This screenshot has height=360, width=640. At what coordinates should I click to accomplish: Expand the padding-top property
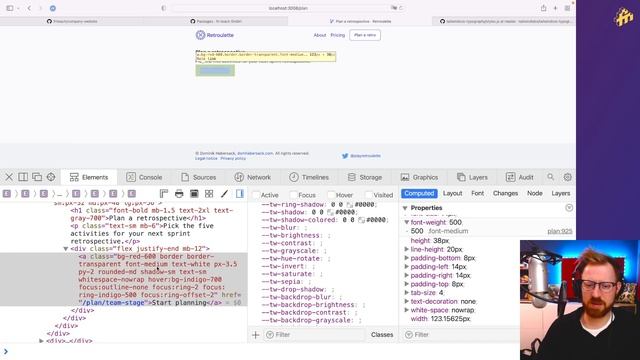click(x=407, y=284)
